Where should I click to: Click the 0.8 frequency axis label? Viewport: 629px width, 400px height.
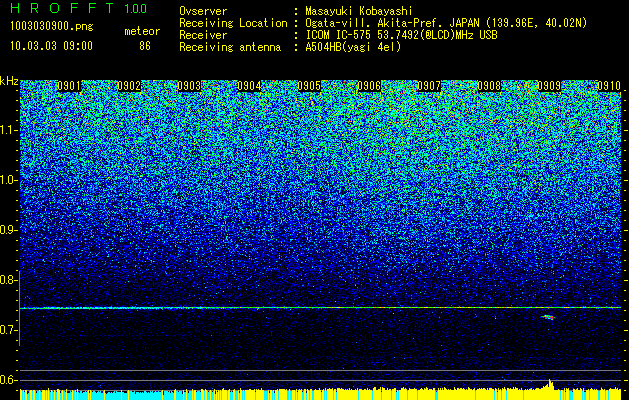(x=8, y=280)
